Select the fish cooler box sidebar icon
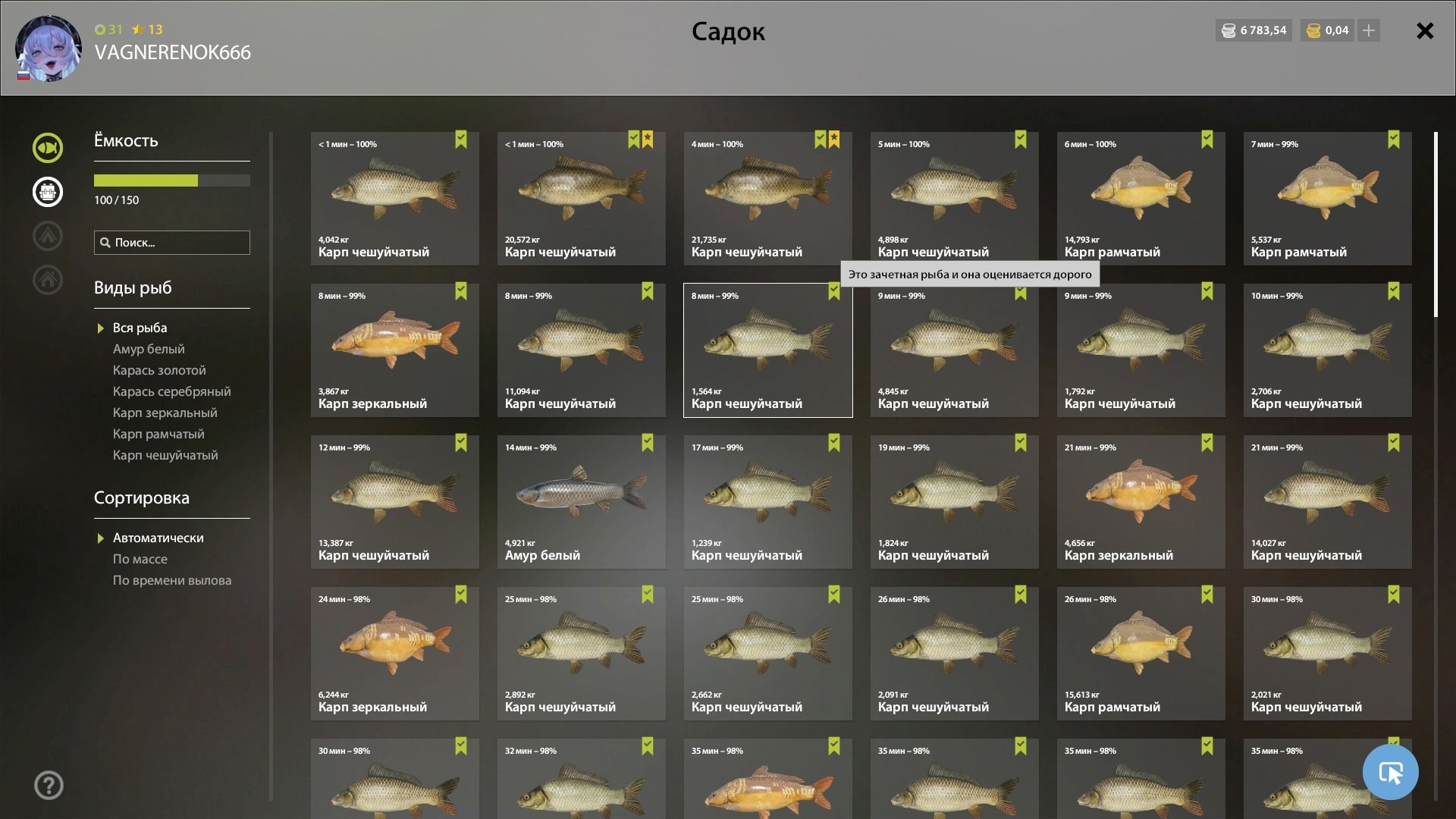The width and height of the screenshot is (1456, 819). (x=48, y=192)
